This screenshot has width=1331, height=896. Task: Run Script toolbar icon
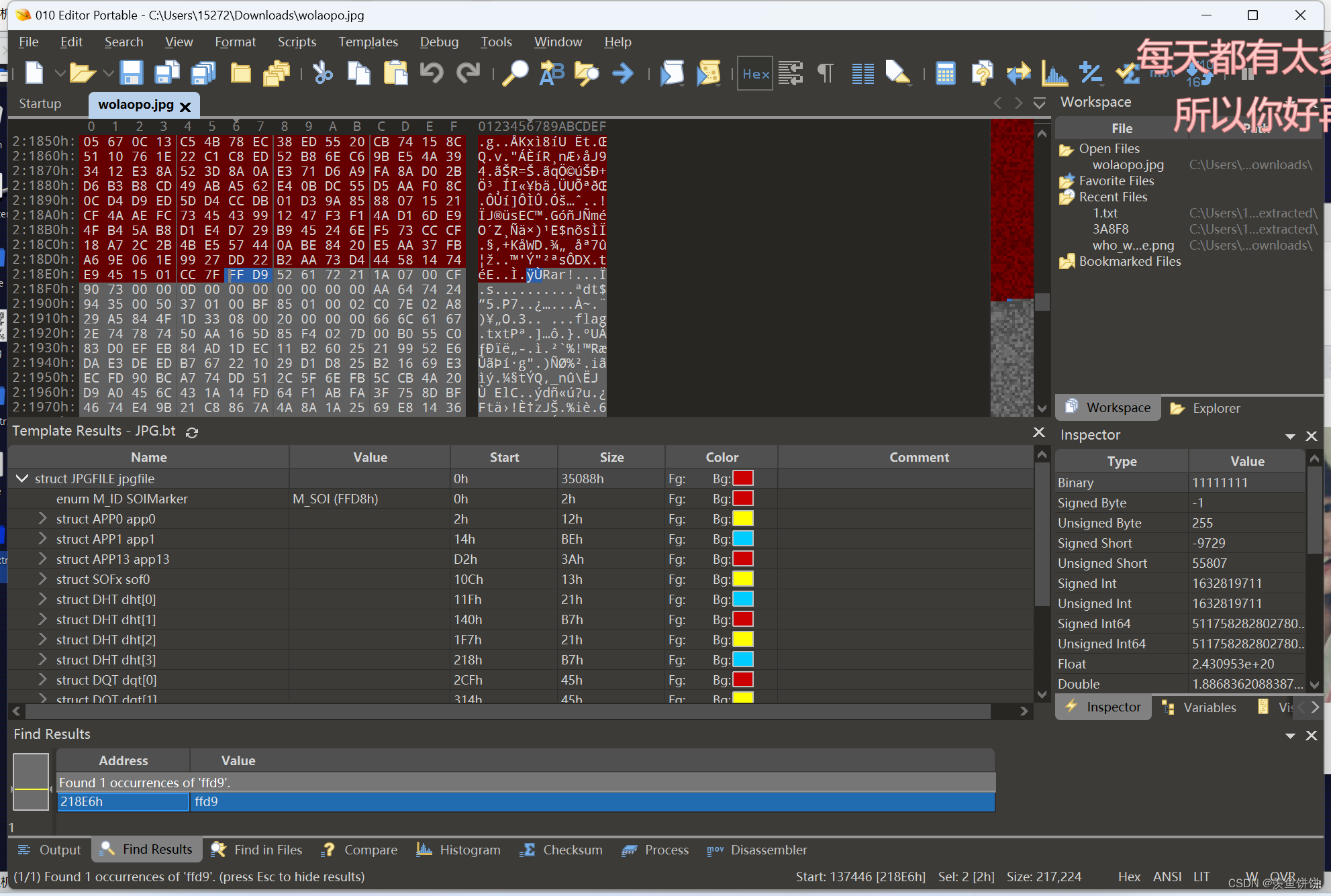[672, 72]
